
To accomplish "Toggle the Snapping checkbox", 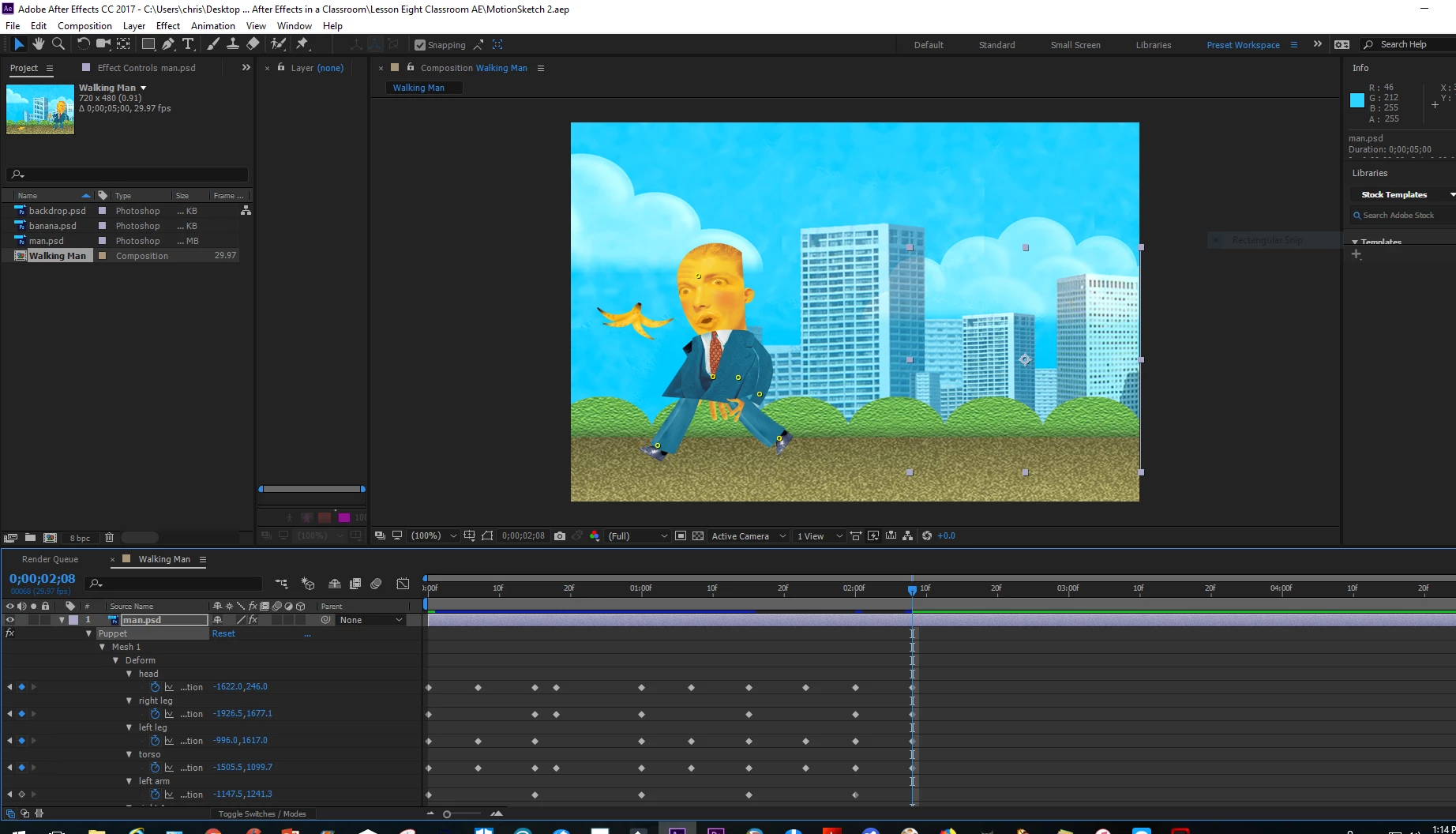I will (x=420, y=45).
